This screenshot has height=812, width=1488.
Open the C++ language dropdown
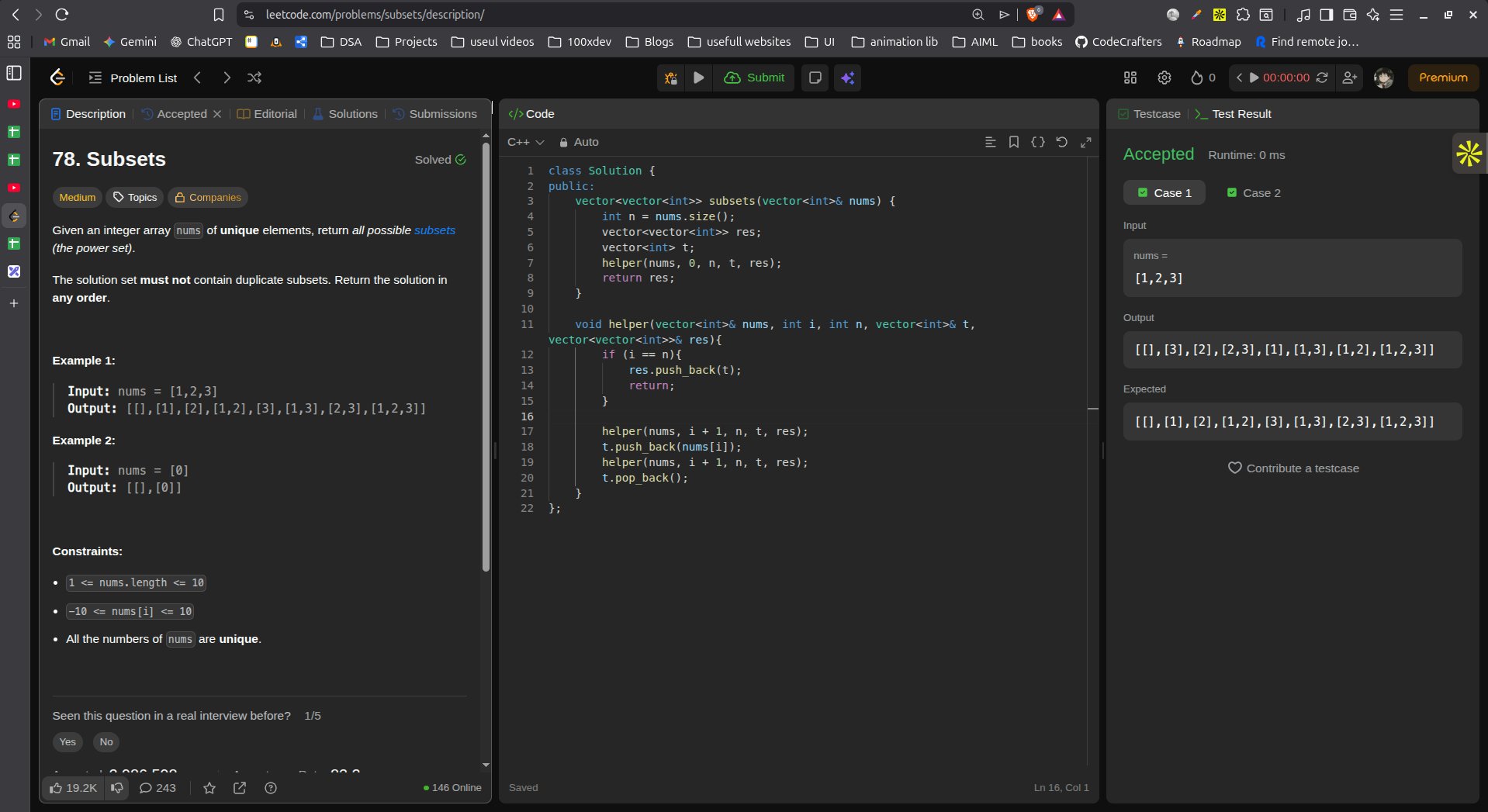click(525, 142)
